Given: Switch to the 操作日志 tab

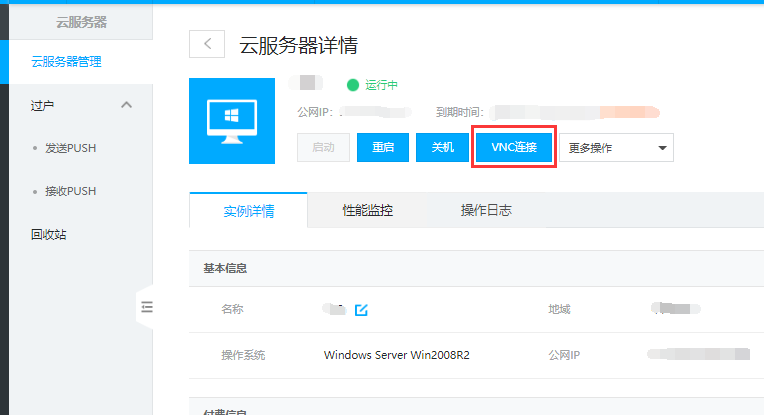Looking at the screenshot, I should click(486, 210).
